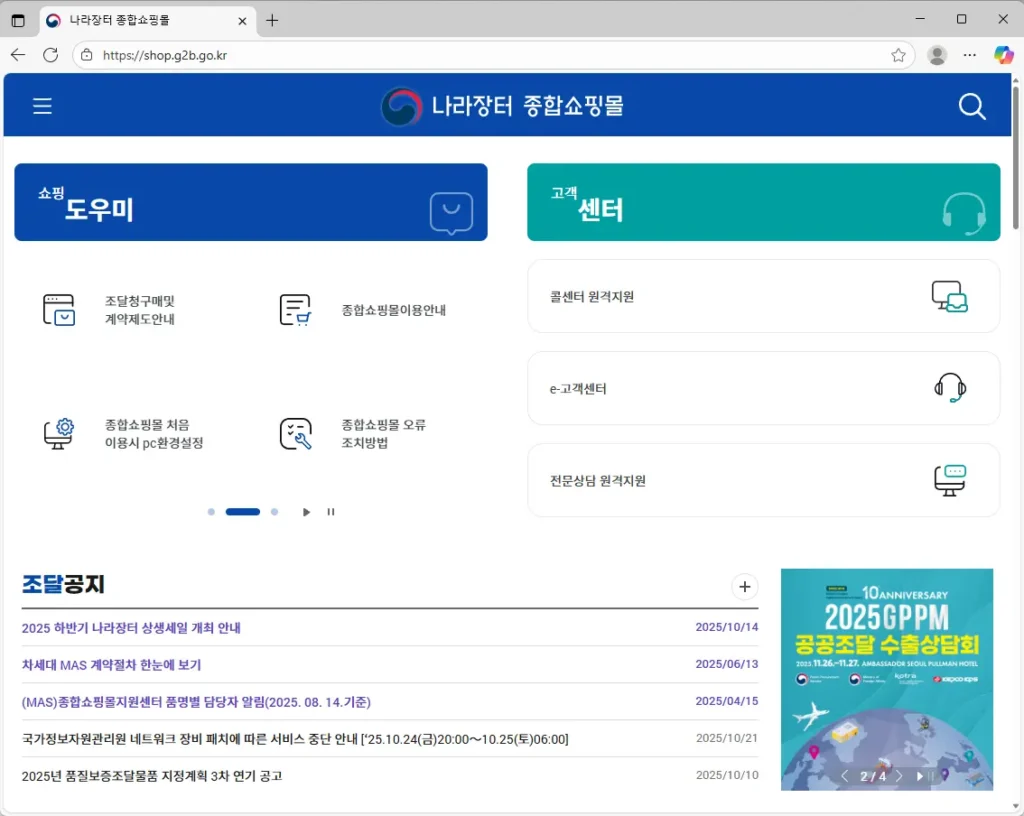Select the 나라장터 종합쇼핑몰 browser tab

coord(145,20)
